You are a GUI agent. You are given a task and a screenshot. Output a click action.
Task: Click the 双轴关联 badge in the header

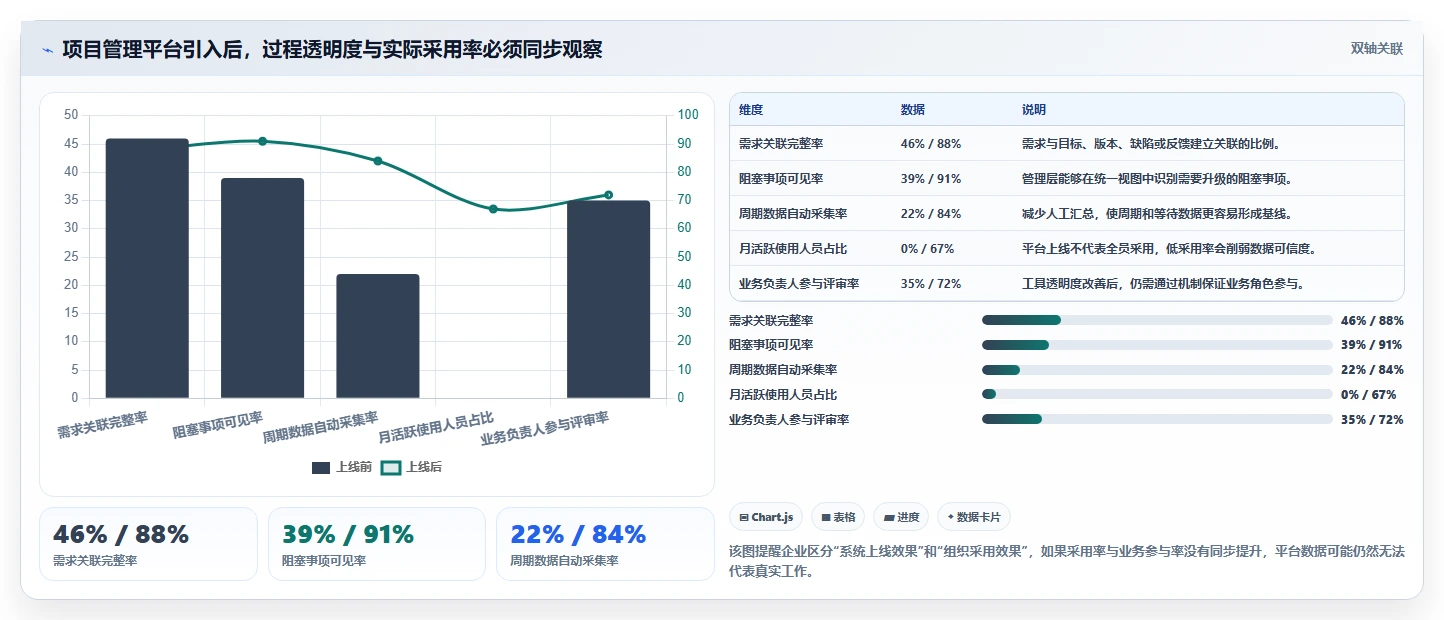point(1377,49)
